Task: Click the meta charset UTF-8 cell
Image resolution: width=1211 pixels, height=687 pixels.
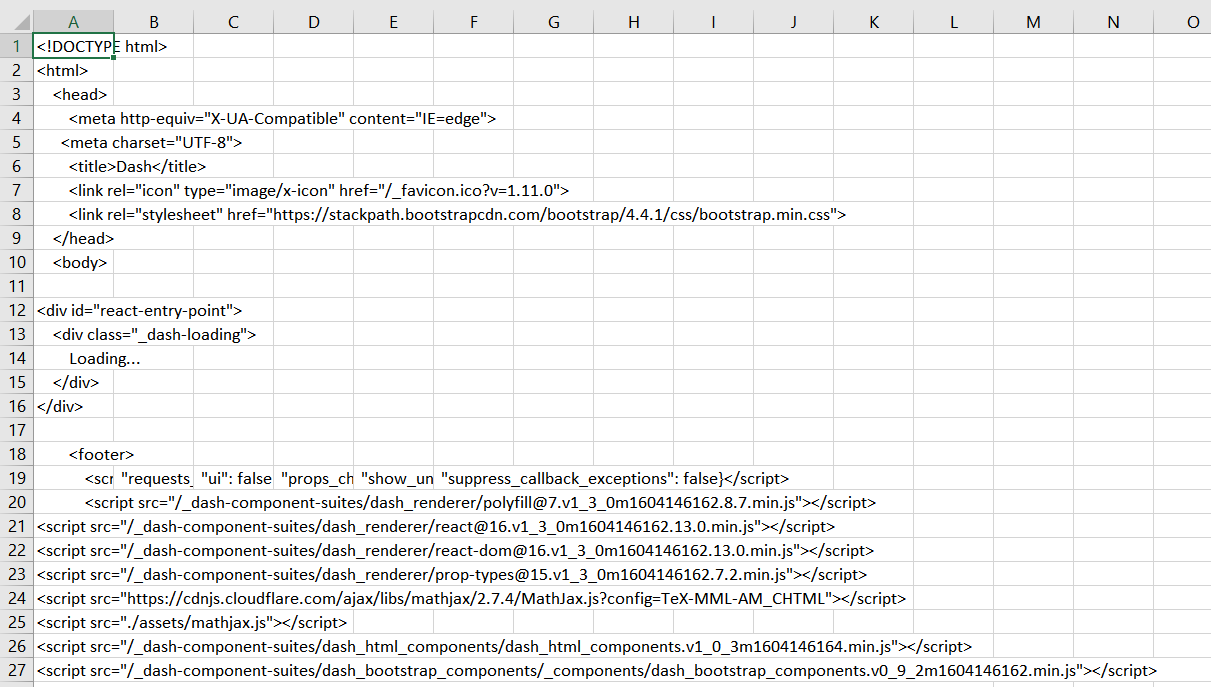Action: [74, 142]
